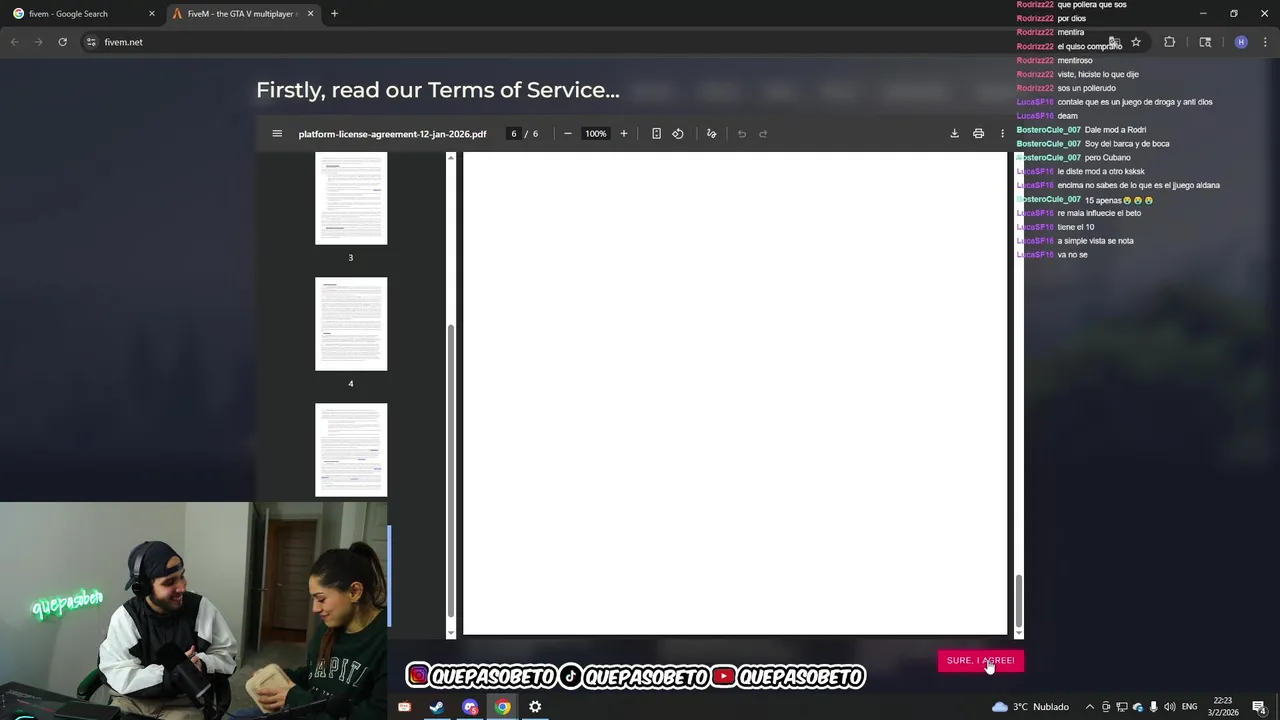Zoom out the PDF with minus icon
Image resolution: width=1280 pixels, height=720 pixels.
568,134
